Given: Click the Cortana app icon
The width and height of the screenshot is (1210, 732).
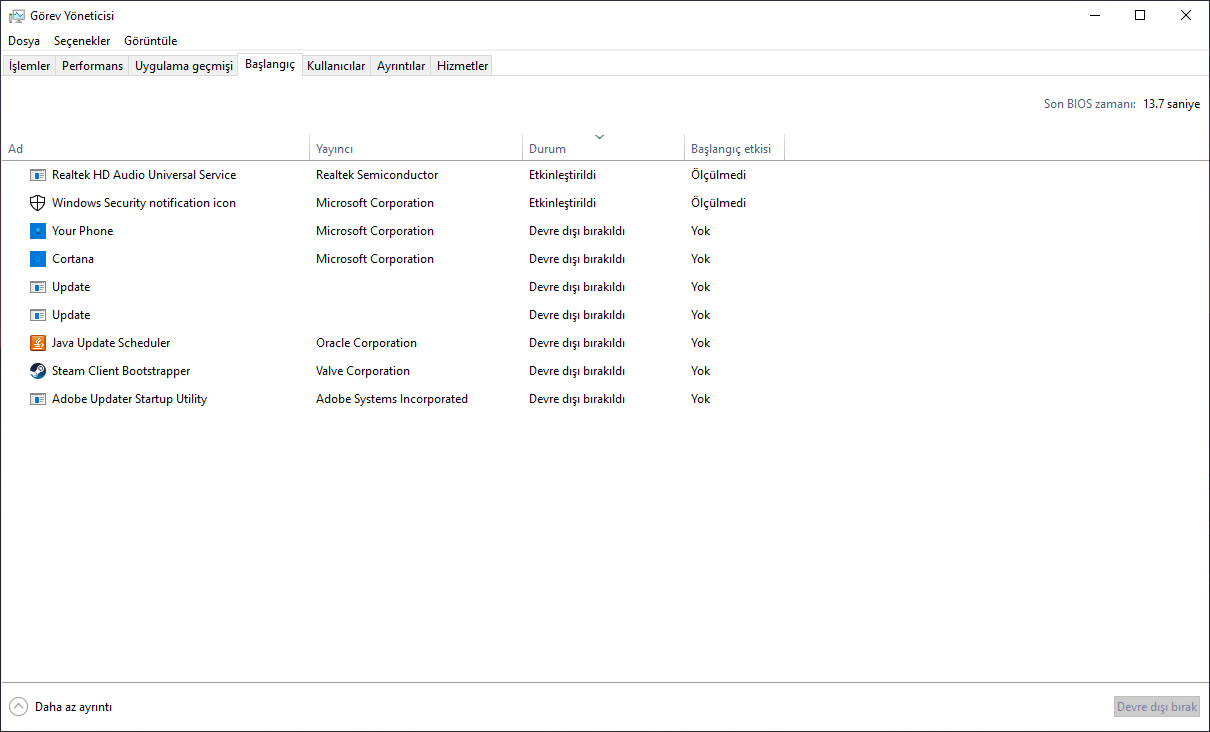Looking at the screenshot, I should click(x=38, y=259).
